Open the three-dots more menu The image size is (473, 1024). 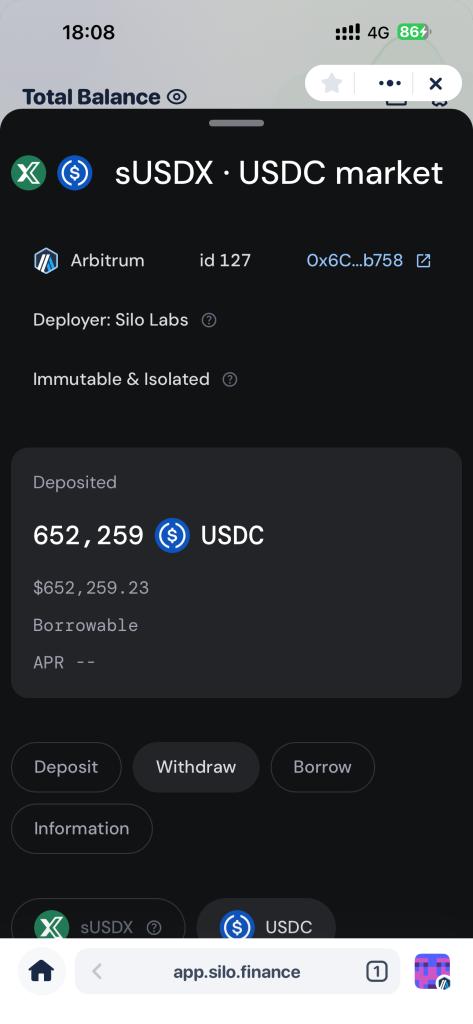pyautogui.click(x=390, y=83)
